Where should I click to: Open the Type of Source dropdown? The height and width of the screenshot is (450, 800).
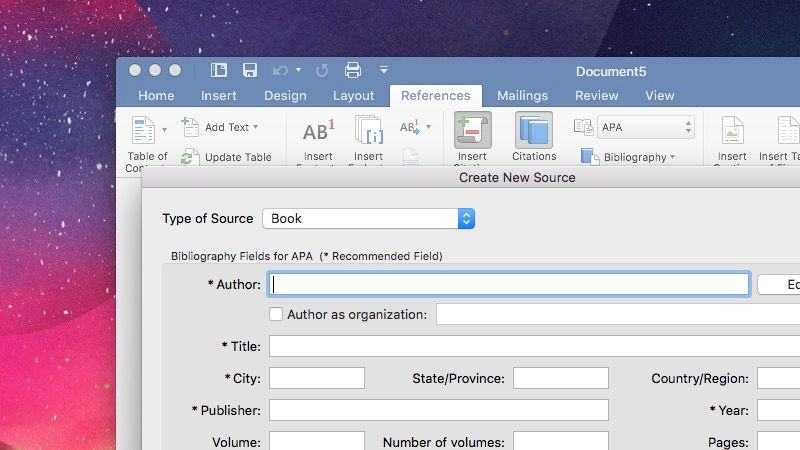368,218
